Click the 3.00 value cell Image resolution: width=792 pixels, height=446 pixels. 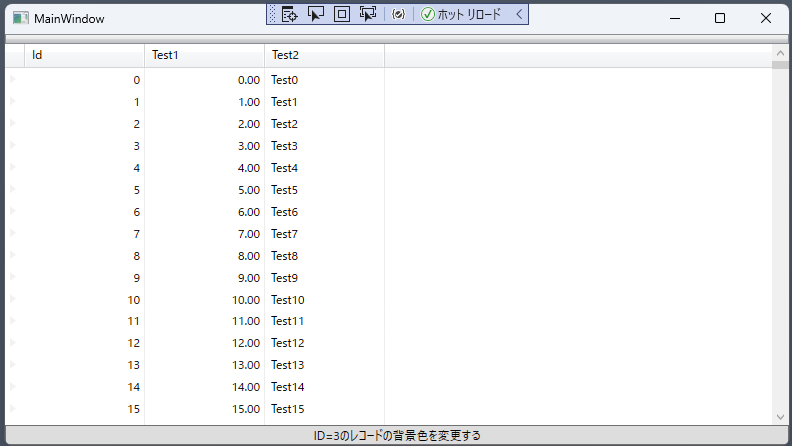click(x=205, y=146)
